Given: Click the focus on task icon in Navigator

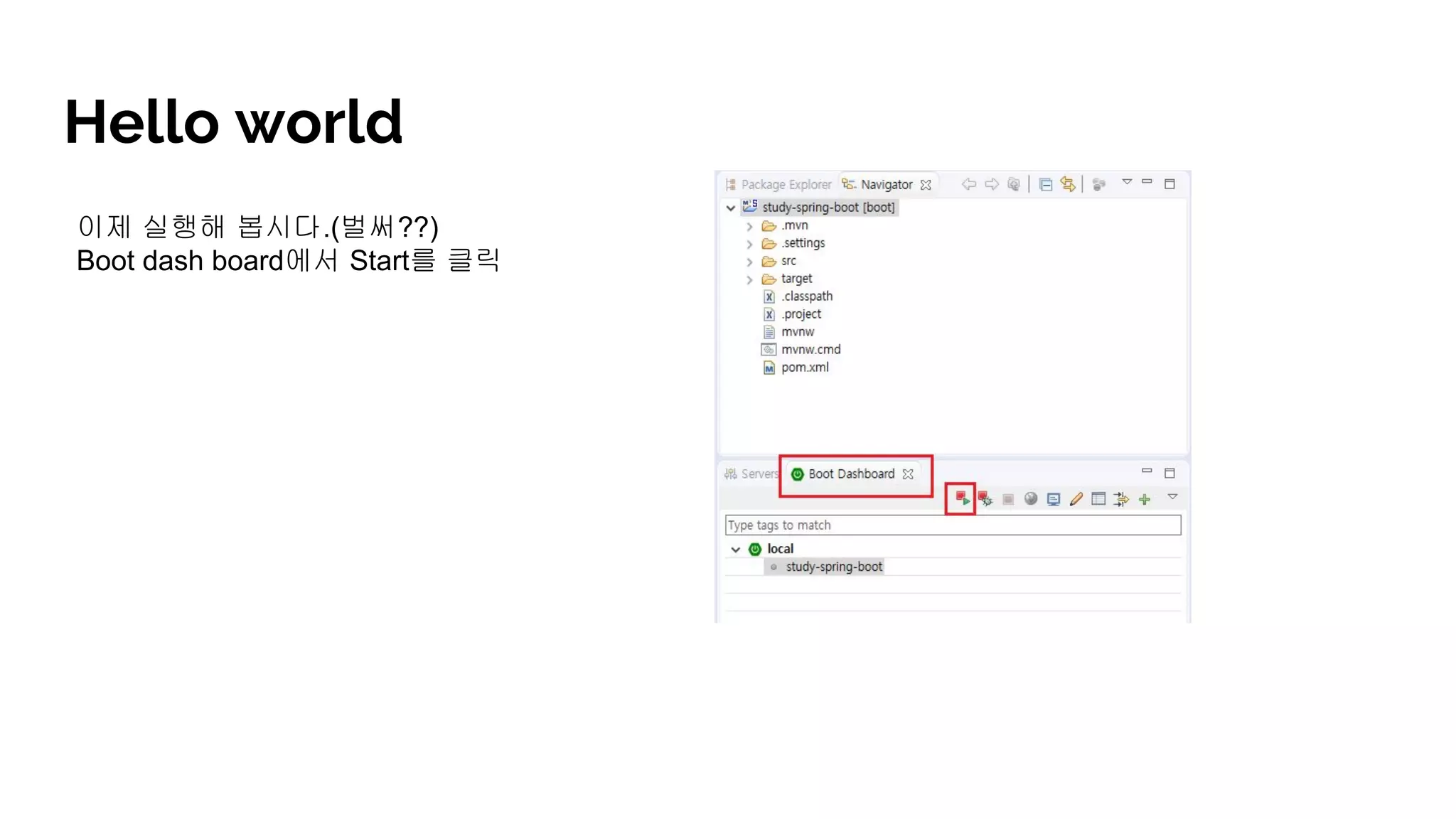Looking at the screenshot, I should click(1099, 185).
